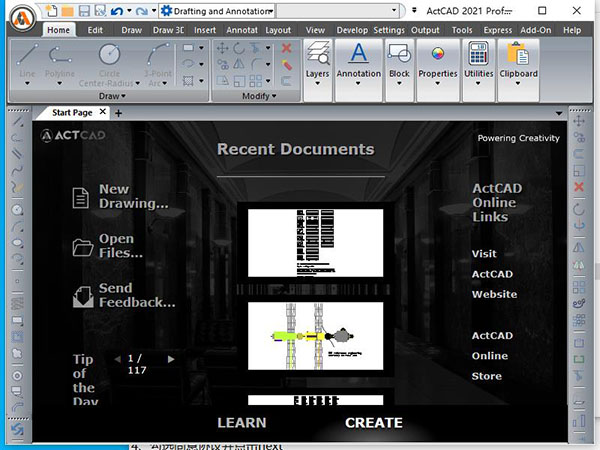Expand the Modify panel title arrow
The image size is (600, 450).
pos(274,96)
